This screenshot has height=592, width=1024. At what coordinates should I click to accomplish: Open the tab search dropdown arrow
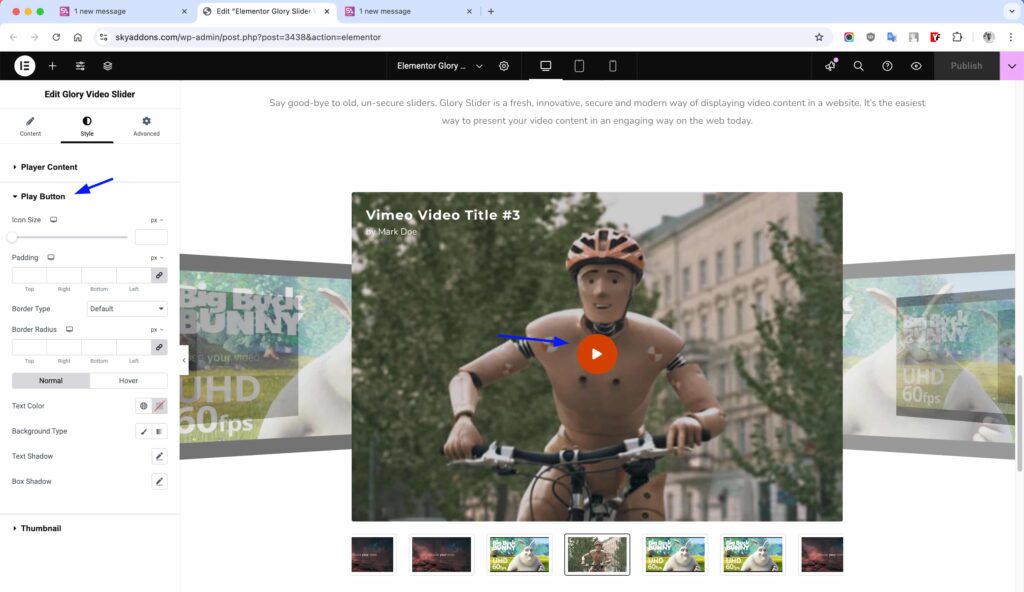pos(1012,11)
